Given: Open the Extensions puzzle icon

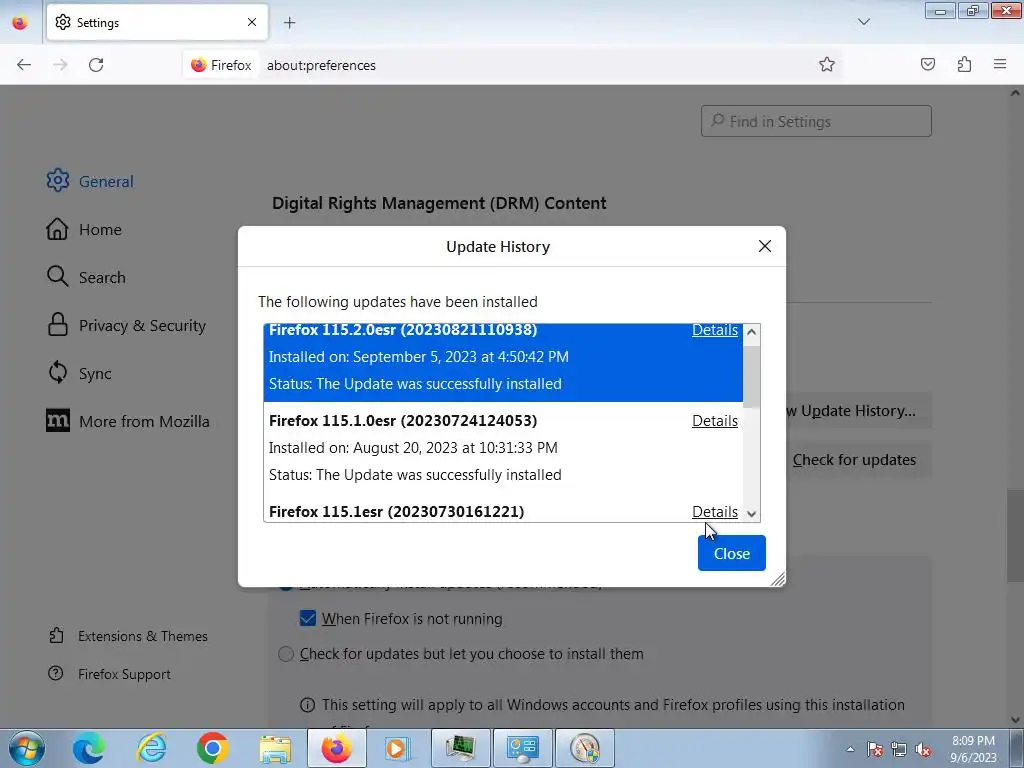Looking at the screenshot, I should [964, 64].
